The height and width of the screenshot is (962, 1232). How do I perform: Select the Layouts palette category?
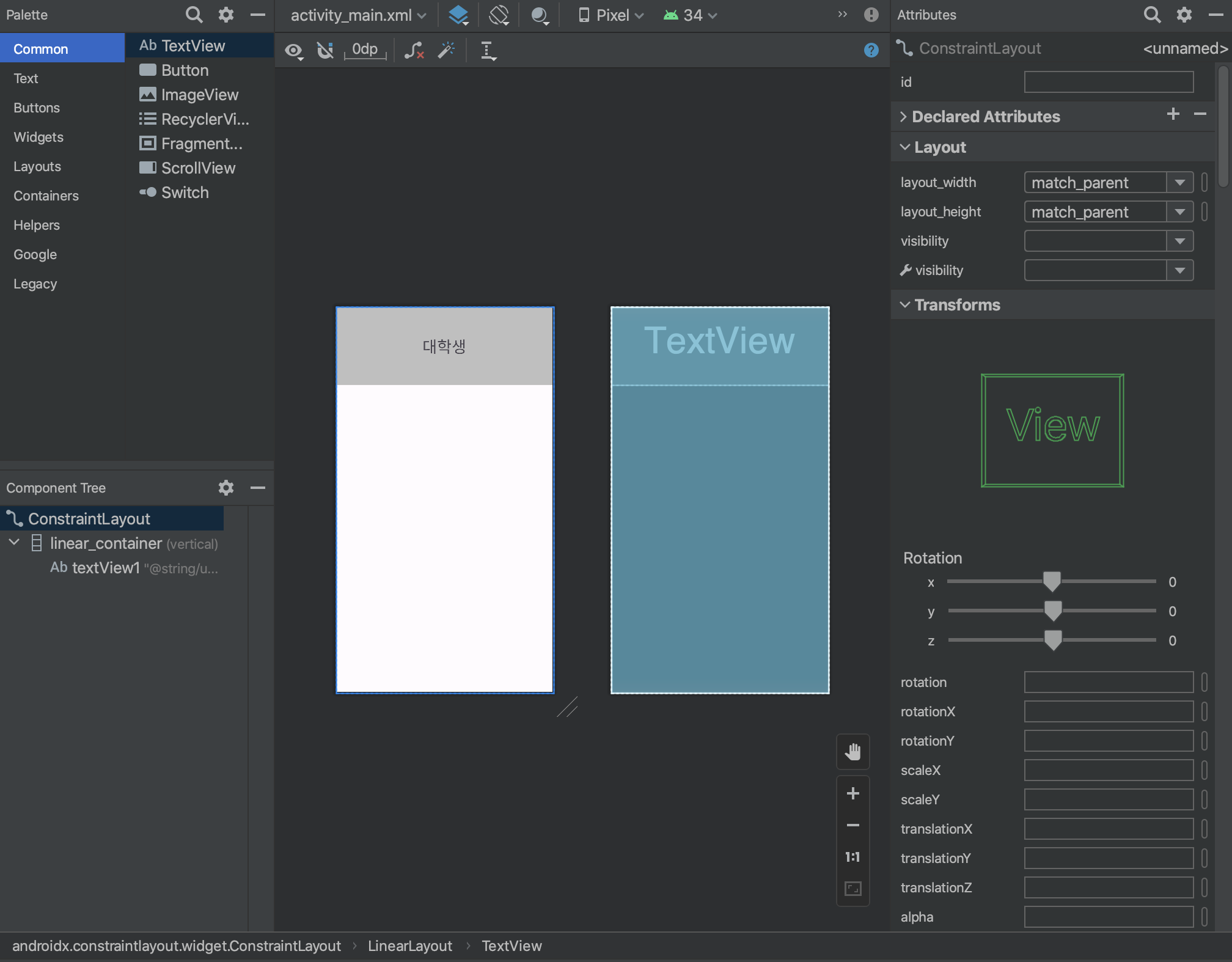(37, 166)
